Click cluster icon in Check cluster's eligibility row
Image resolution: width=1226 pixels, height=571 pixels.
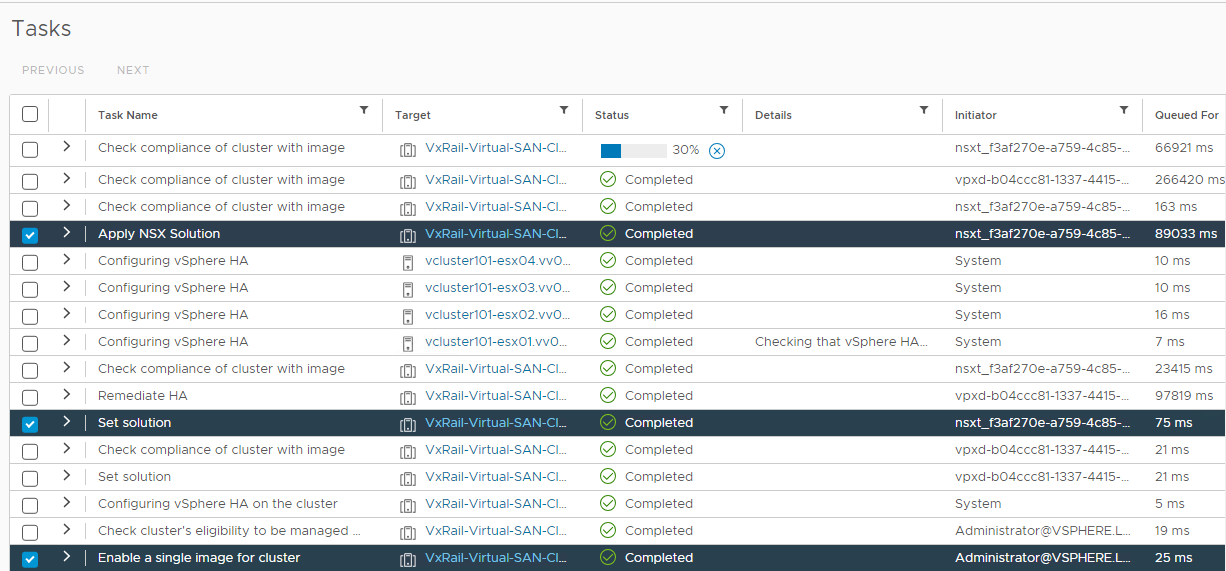pos(407,532)
